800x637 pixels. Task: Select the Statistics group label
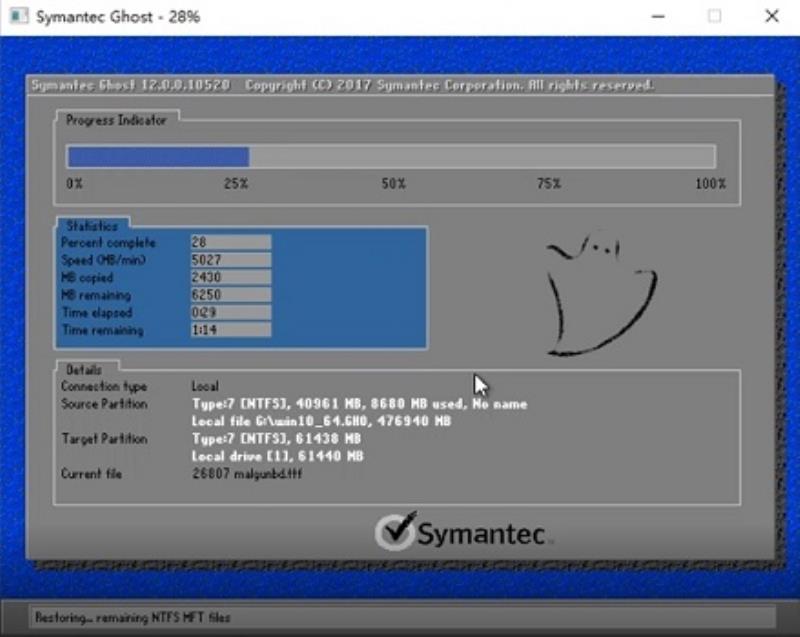point(92,226)
